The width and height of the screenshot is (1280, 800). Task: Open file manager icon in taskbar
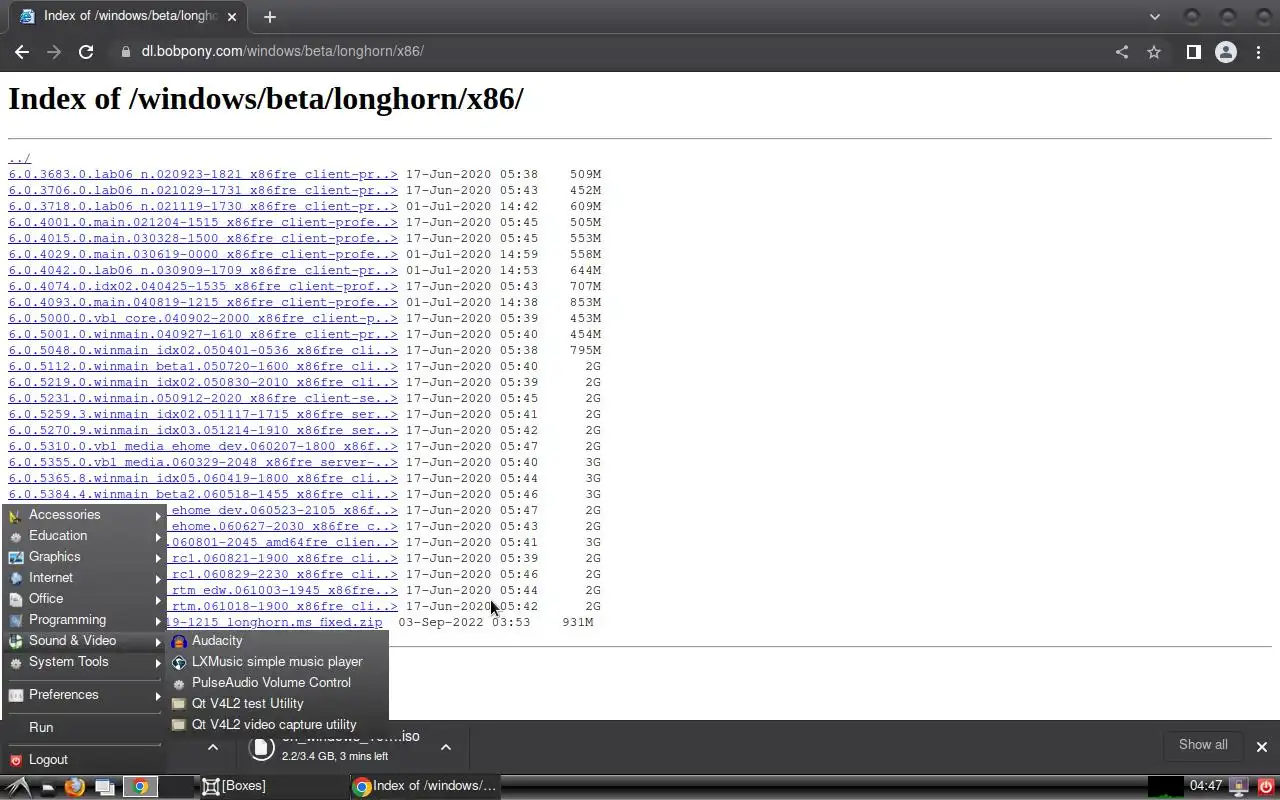47,787
